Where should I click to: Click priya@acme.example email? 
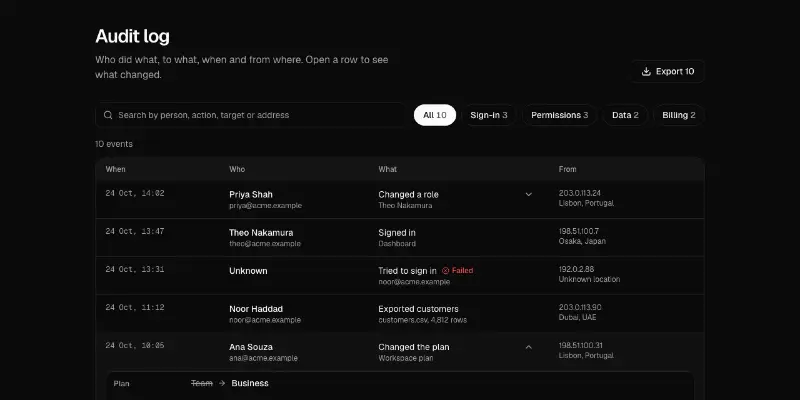(265, 206)
